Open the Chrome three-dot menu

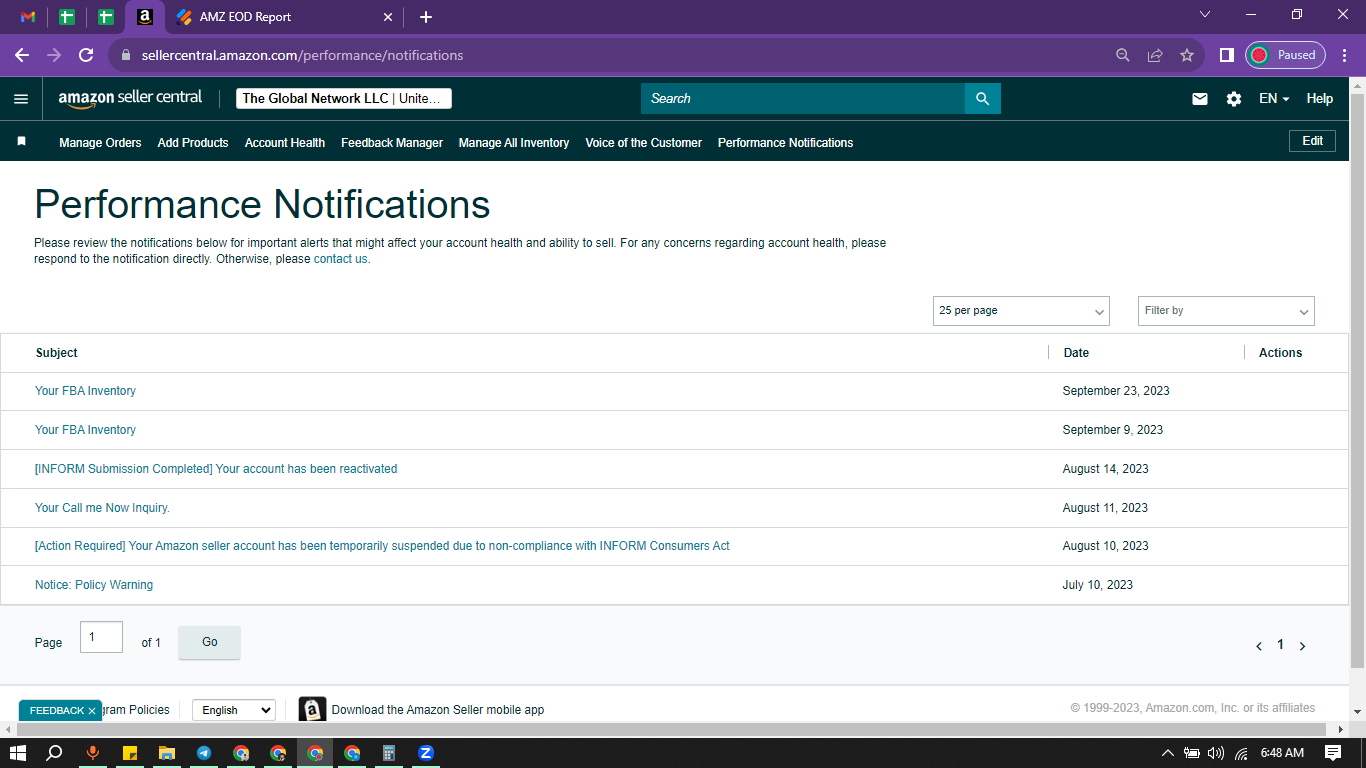(1344, 55)
